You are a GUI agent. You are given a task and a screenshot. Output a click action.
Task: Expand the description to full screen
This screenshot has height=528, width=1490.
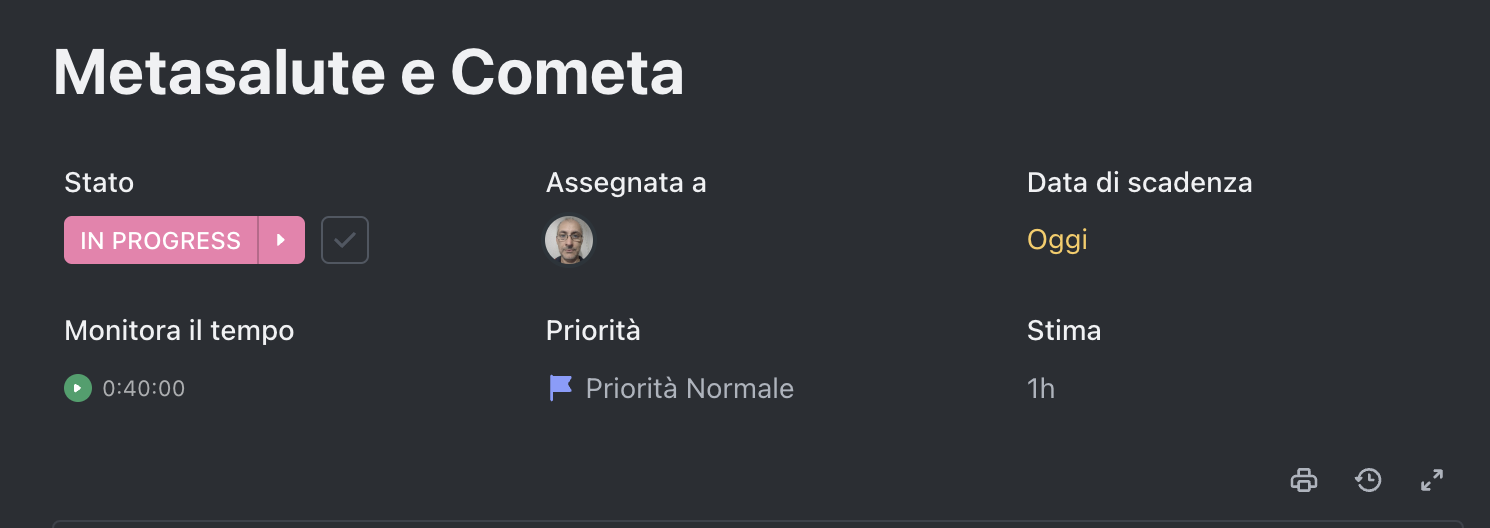(1432, 480)
